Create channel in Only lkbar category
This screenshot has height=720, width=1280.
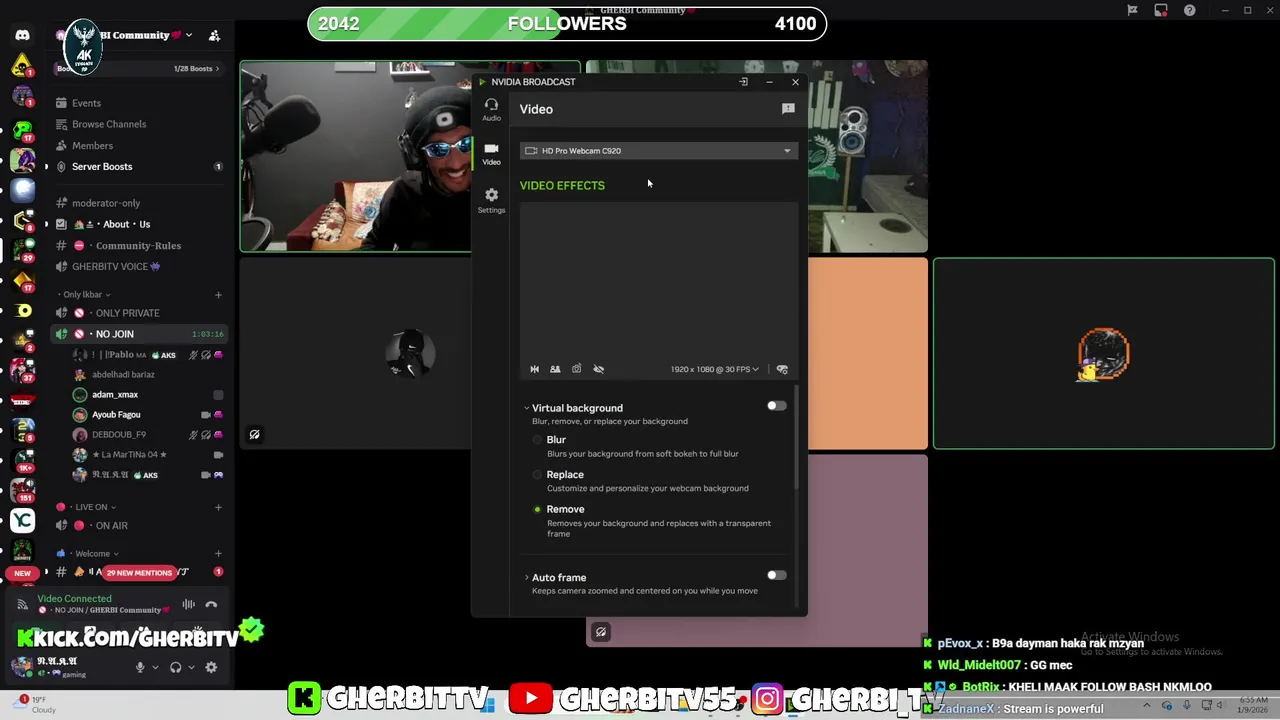tap(218, 295)
